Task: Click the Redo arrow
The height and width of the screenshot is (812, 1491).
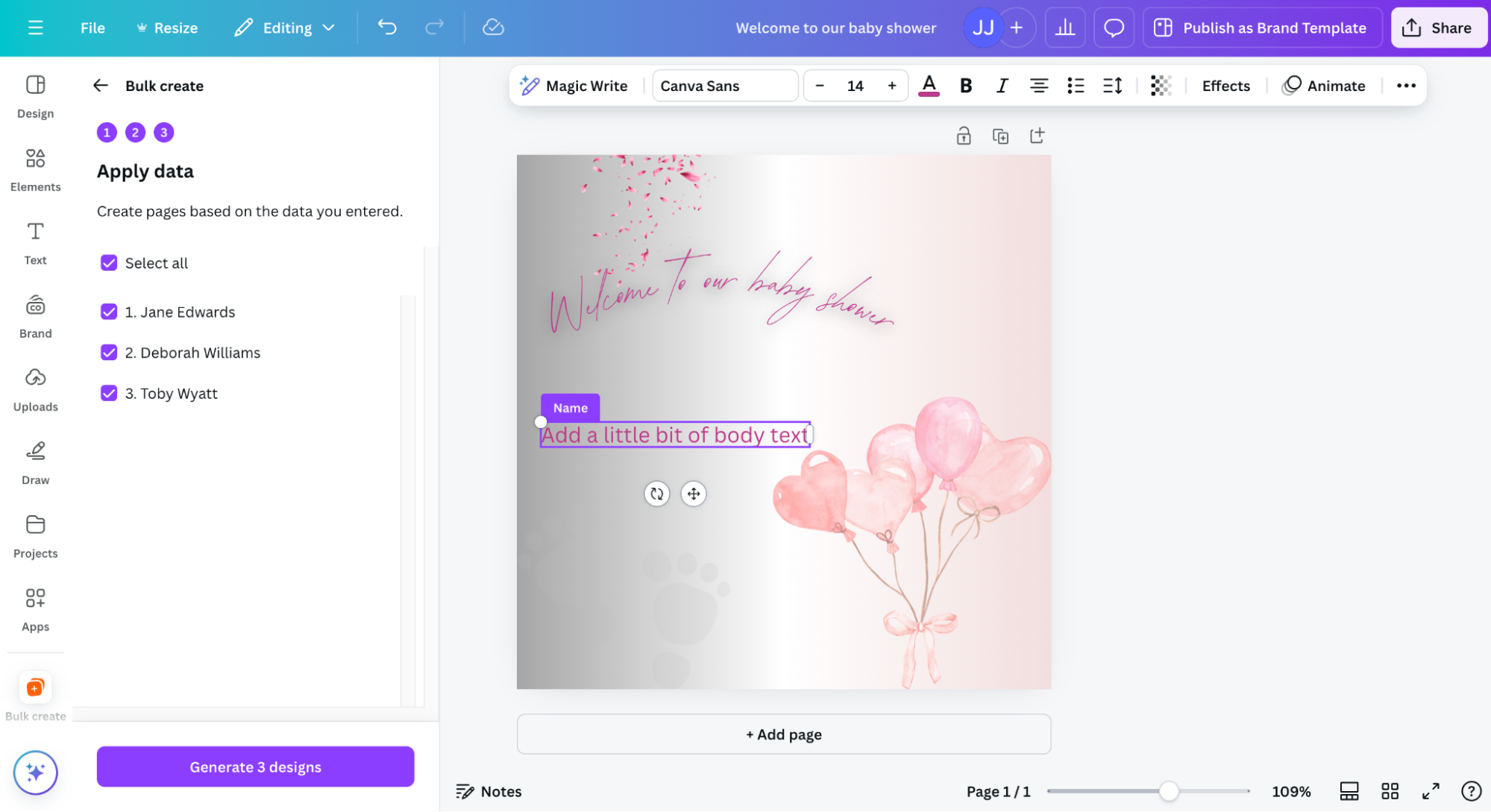Action: click(x=434, y=28)
